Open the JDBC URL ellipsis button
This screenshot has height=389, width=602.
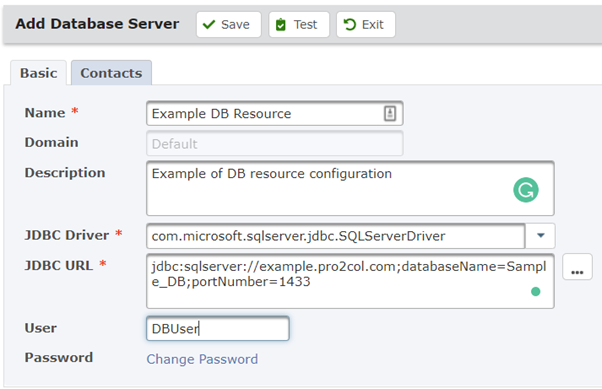[577, 267]
